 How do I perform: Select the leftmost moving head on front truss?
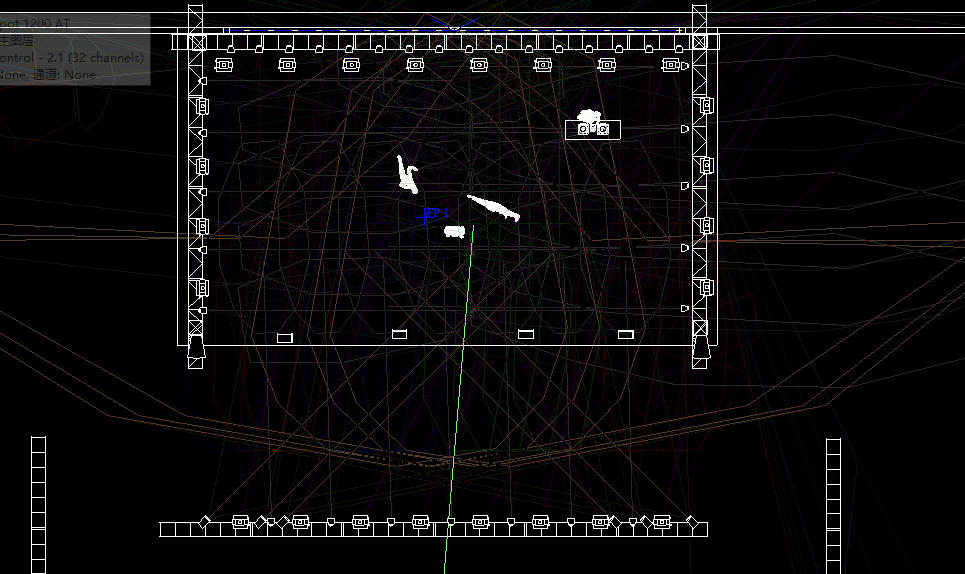pos(240,522)
